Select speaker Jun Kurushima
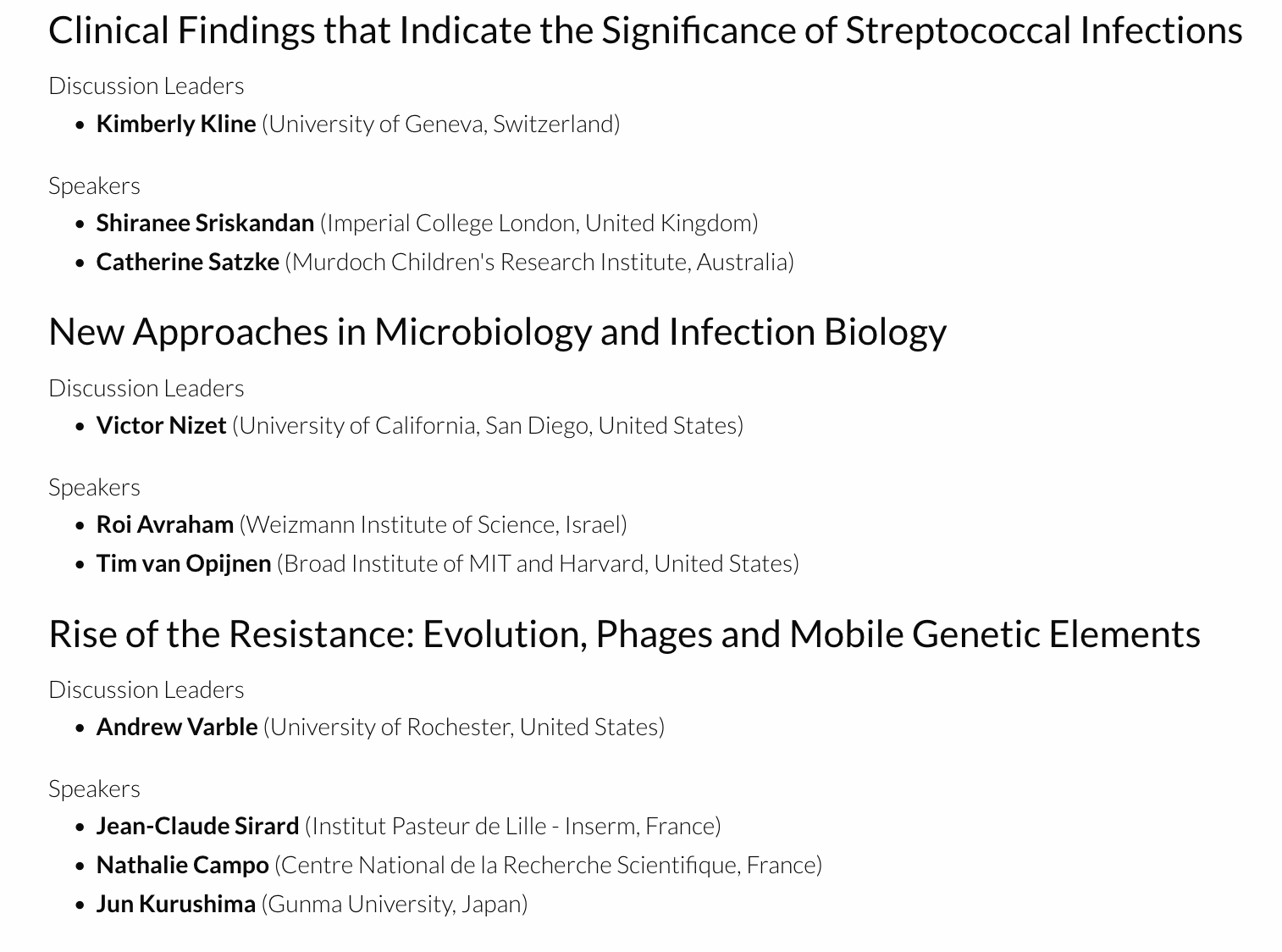Image resolution: width=1282 pixels, height=952 pixels. click(x=176, y=904)
